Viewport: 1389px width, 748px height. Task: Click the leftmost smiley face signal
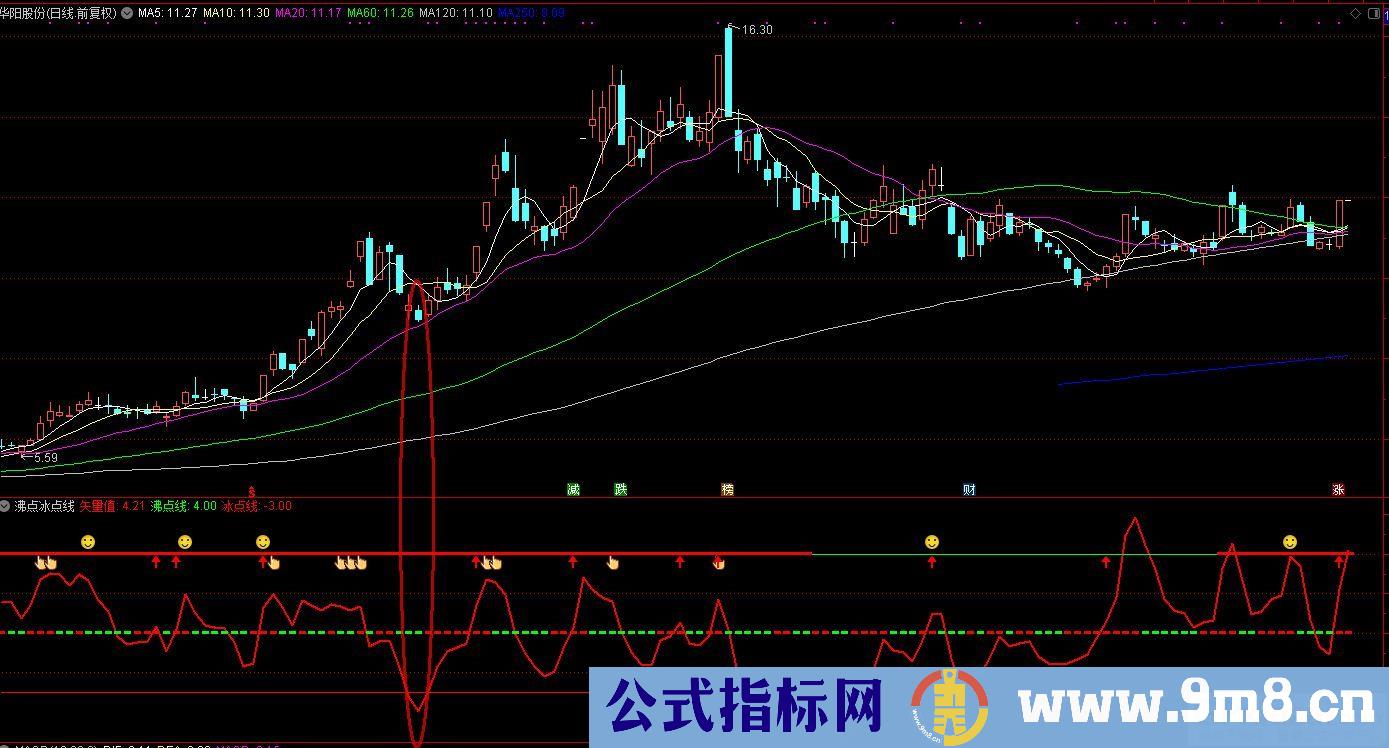point(88,542)
